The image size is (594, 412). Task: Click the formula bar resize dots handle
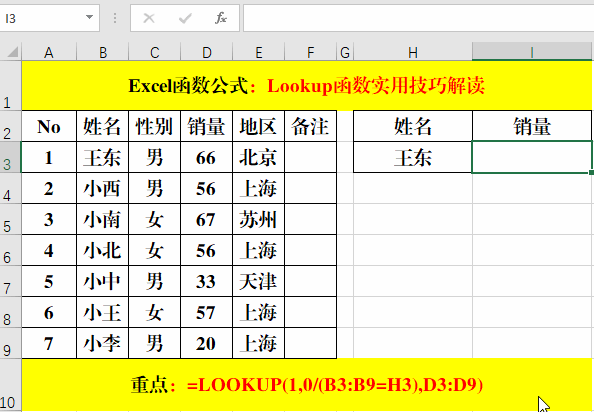click(115, 18)
